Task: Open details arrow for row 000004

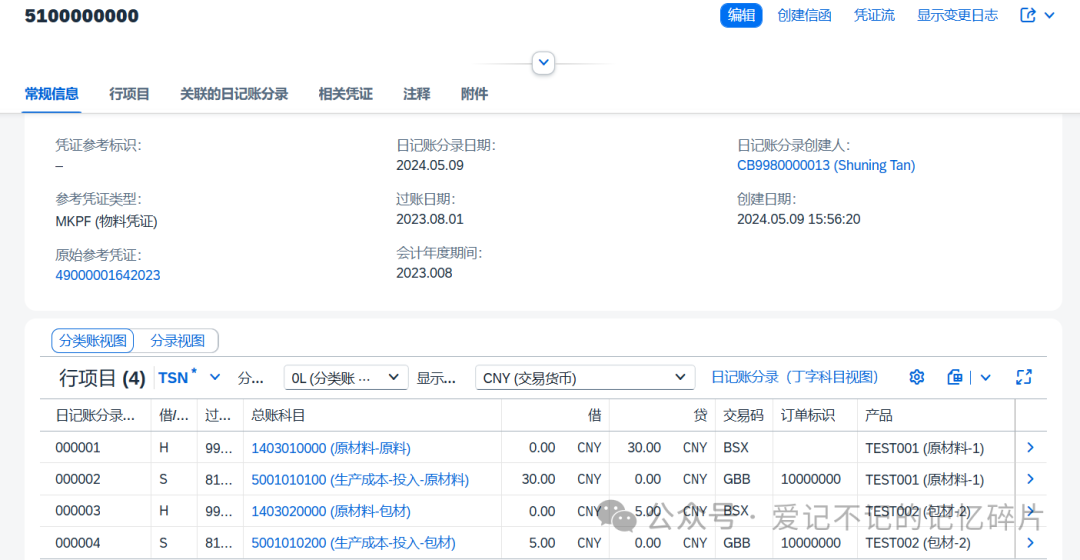Action: click(x=1030, y=543)
